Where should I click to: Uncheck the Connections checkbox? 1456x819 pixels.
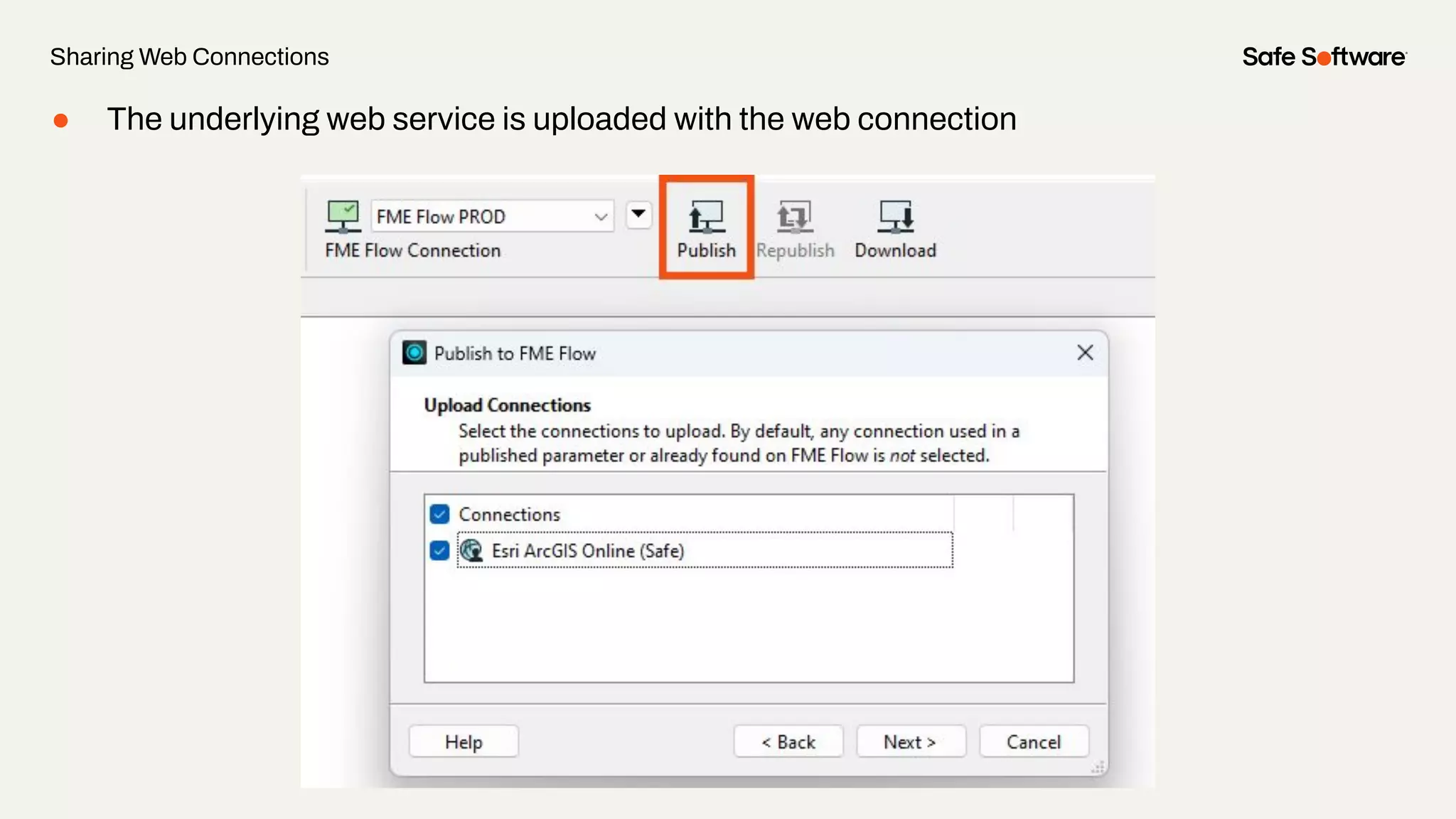439,514
